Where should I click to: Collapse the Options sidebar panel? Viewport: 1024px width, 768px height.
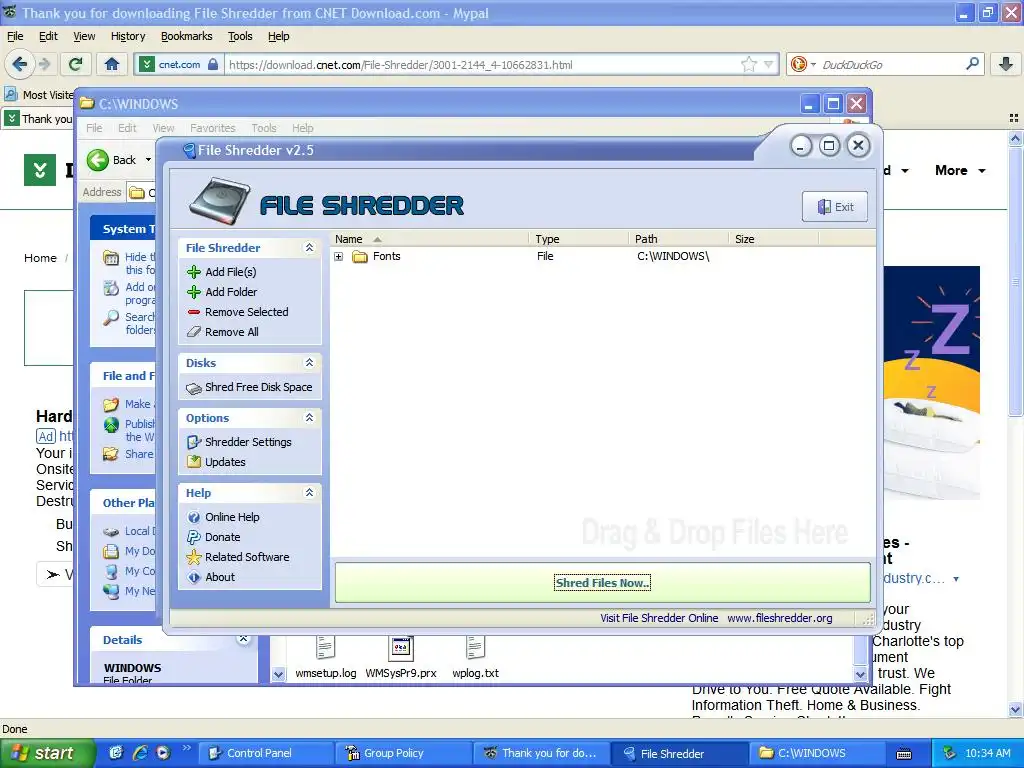click(x=310, y=417)
